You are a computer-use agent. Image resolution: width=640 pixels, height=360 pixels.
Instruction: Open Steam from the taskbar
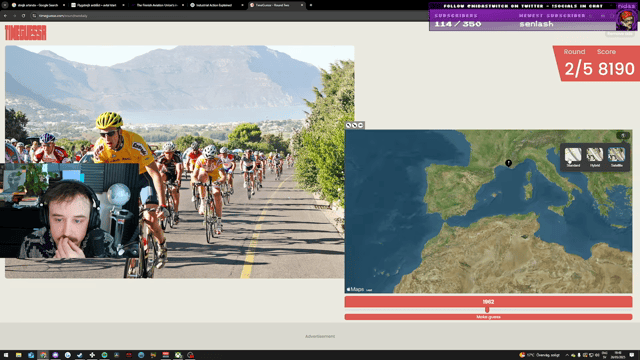click(x=80, y=355)
